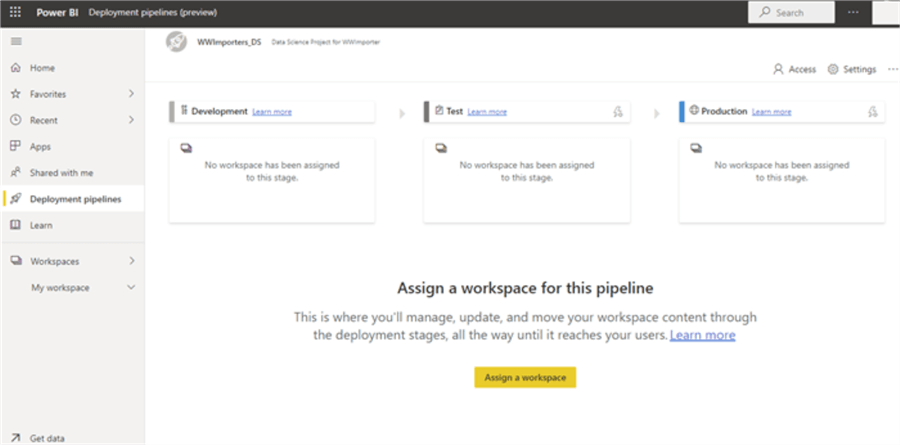The height and width of the screenshot is (445, 900).
Task: Open the top bar more options ellipsis
Action: point(853,13)
